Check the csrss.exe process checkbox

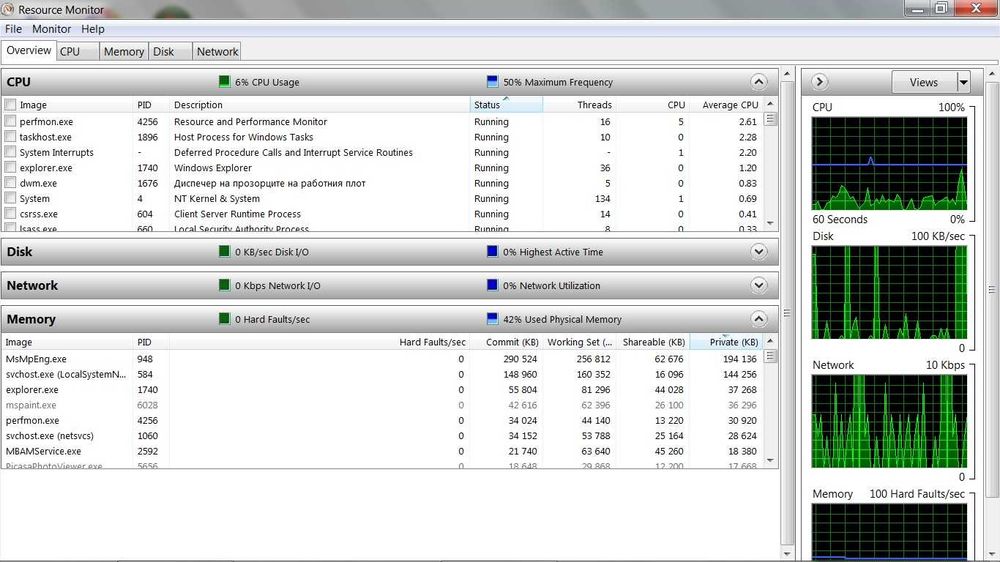[10, 214]
